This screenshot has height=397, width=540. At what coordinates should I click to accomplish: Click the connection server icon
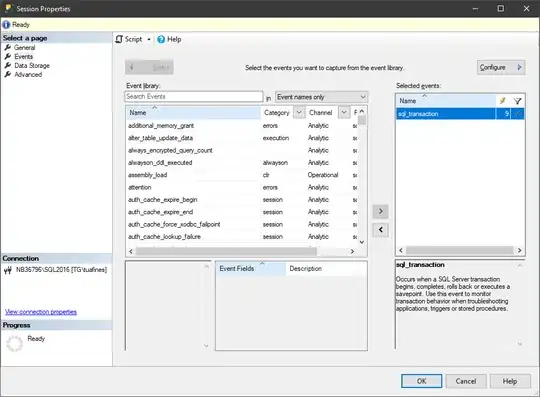(8, 270)
